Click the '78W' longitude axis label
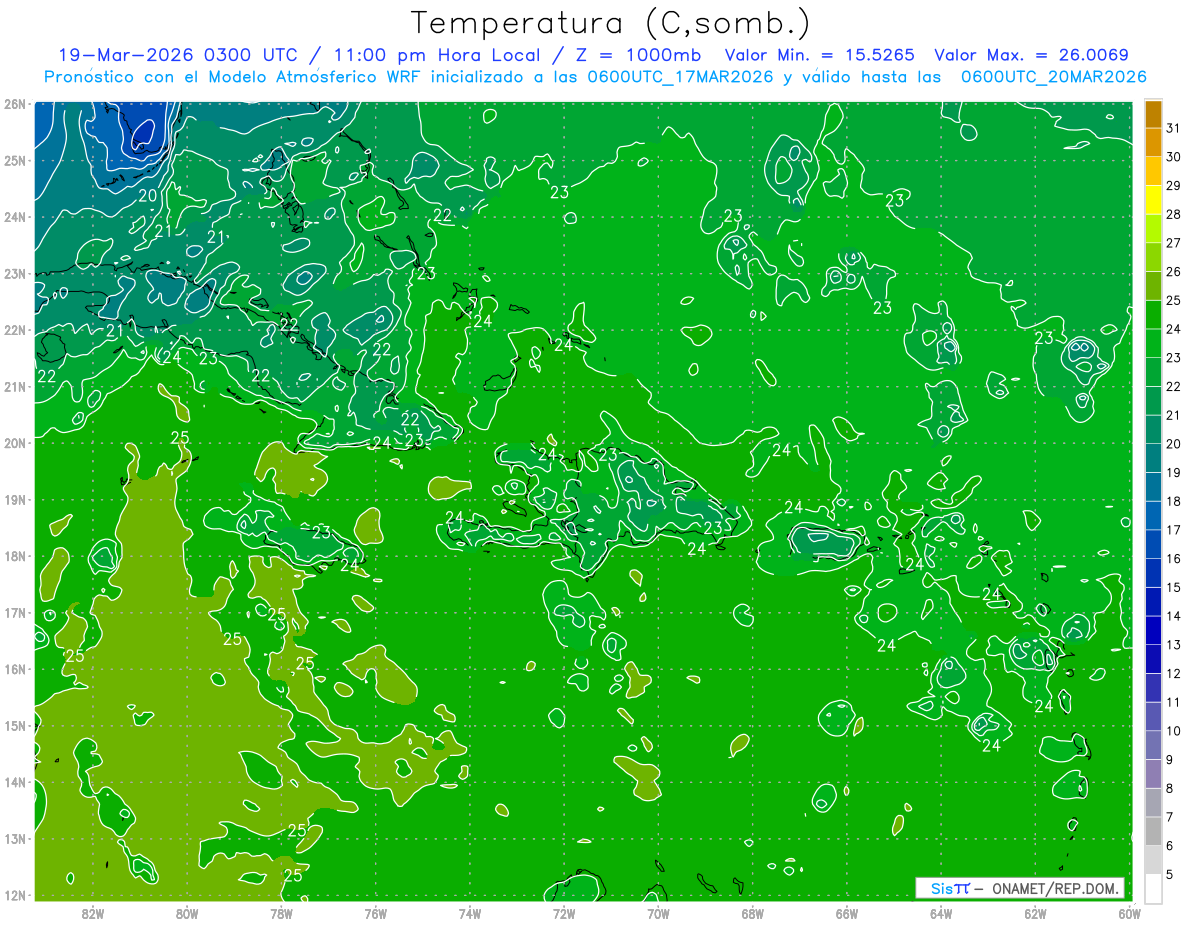1200x927 pixels. [x=281, y=912]
